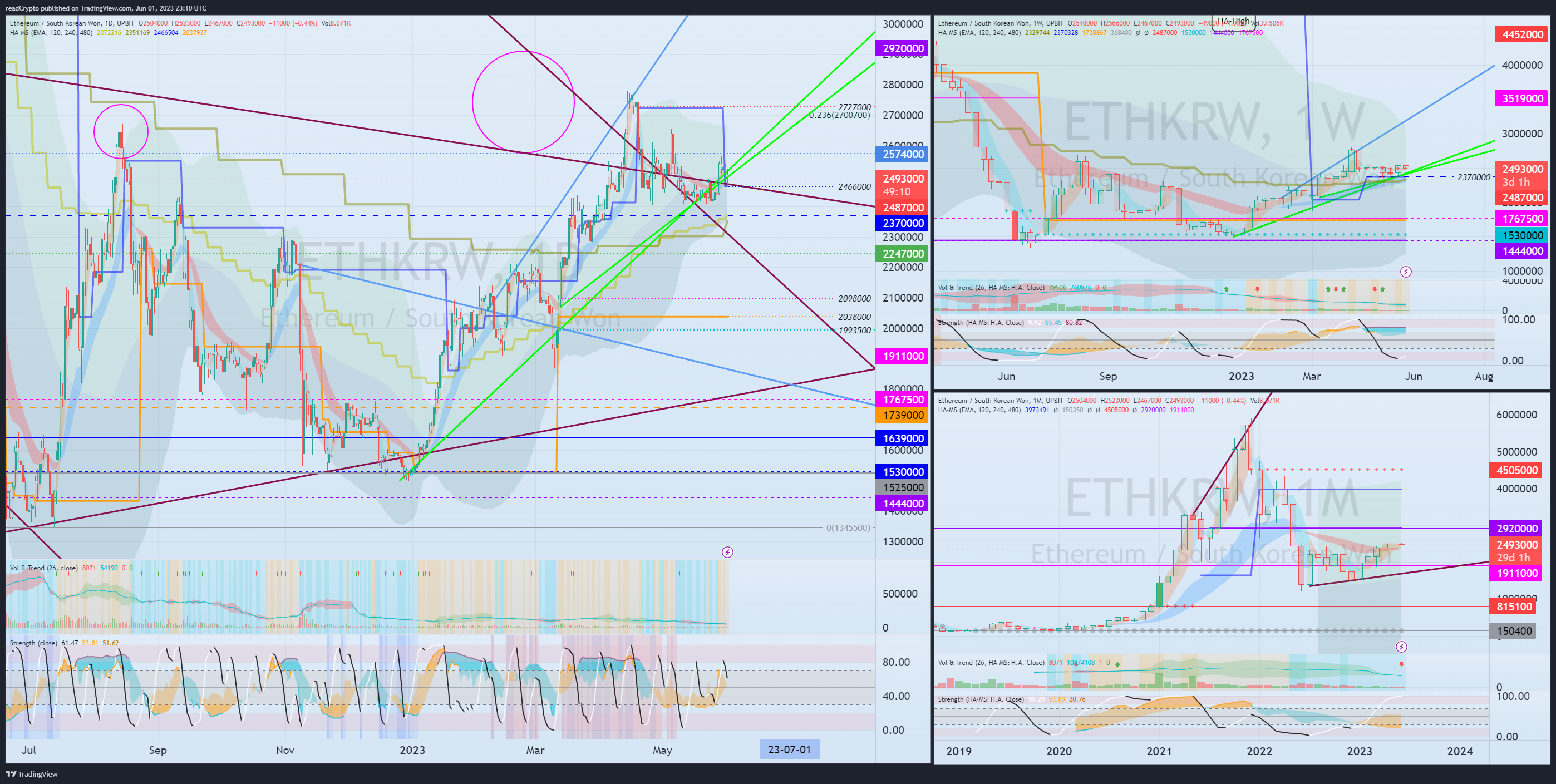Select the 1767500 label on the daily chart
The width and height of the screenshot is (1556, 784).
click(x=902, y=400)
